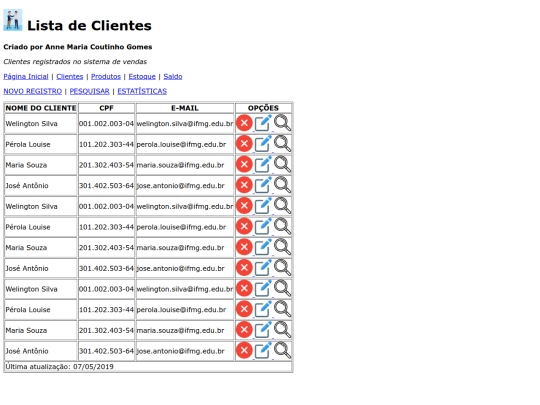The height and width of the screenshot is (405, 540).
Task: Delete the first Pérola Louise row
Action: pyautogui.click(x=244, y=144)
